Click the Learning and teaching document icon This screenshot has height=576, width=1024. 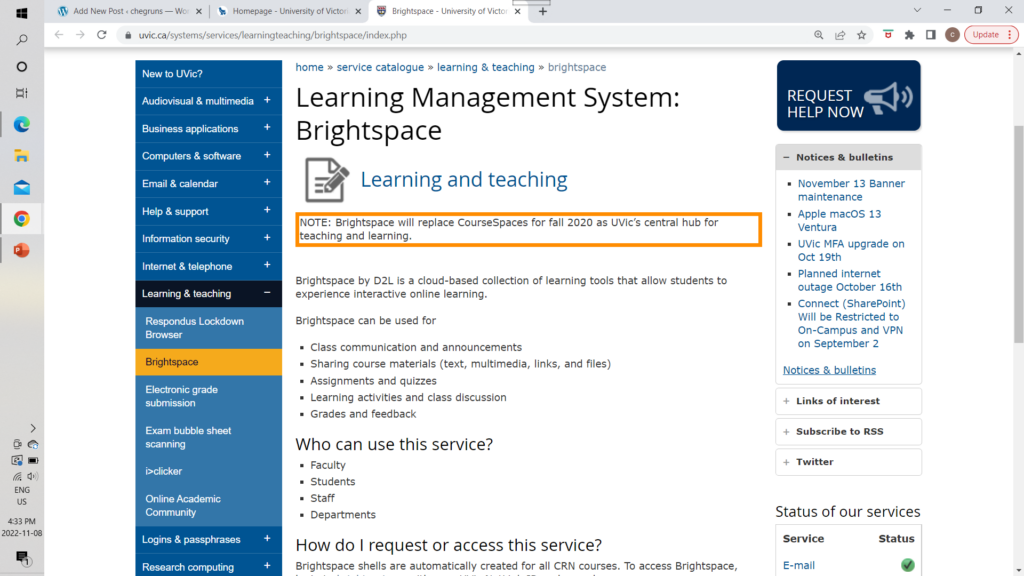327,180
